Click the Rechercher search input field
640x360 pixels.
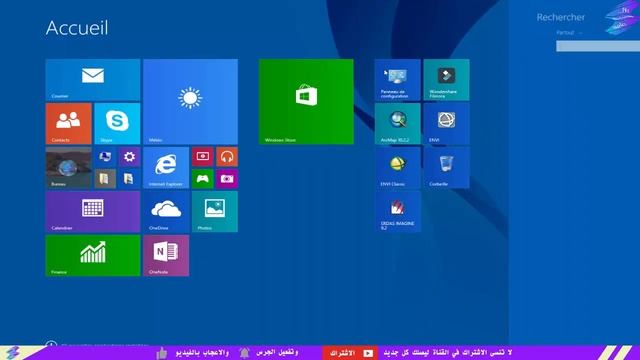[598, 46]
